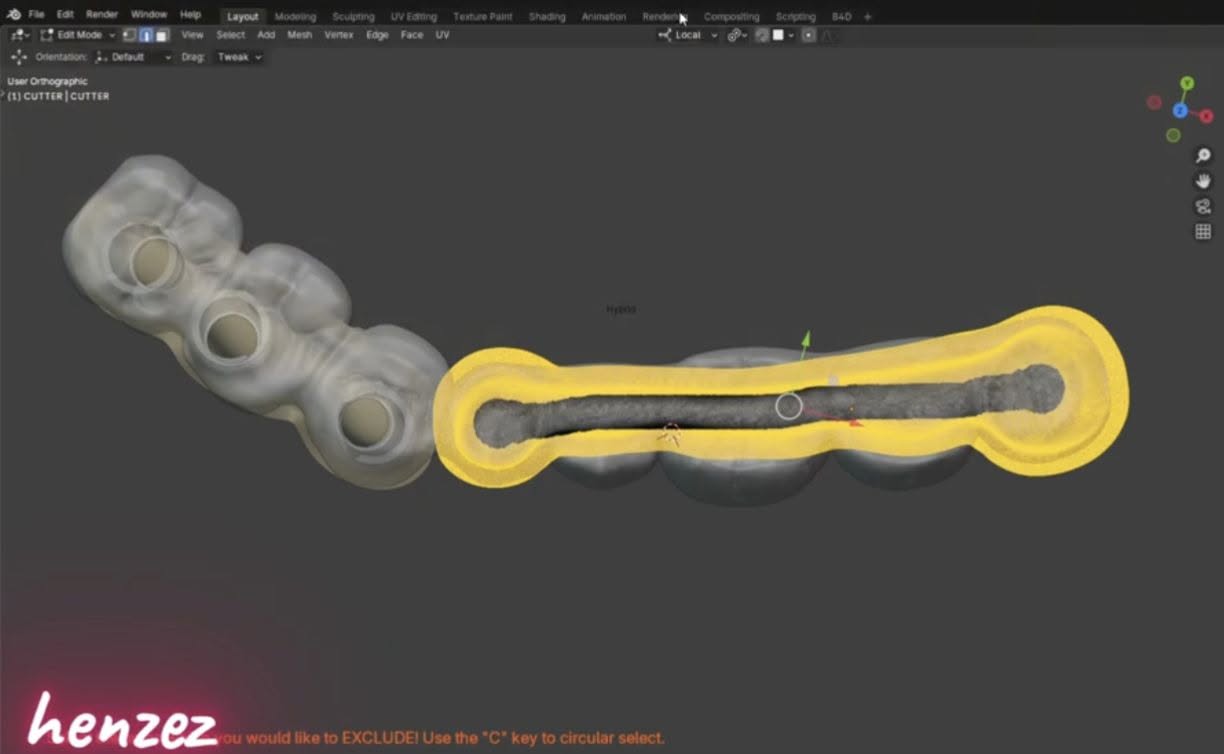This screenshot has height=754, width=1224.
Task: Toggle proportional editing
Action: (x=809, y=35)
